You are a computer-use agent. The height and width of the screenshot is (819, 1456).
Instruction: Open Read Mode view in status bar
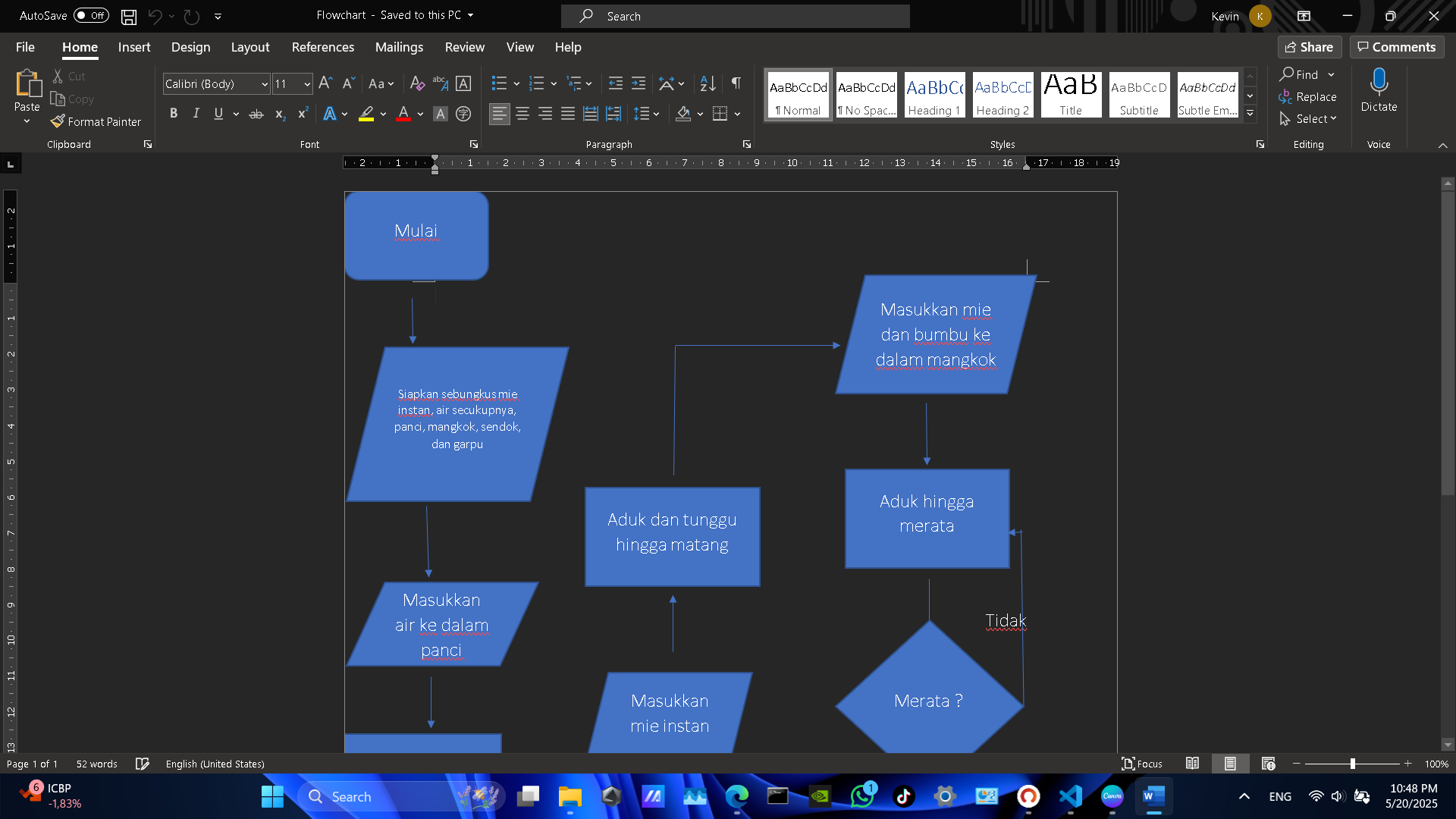coord(1192,764)
